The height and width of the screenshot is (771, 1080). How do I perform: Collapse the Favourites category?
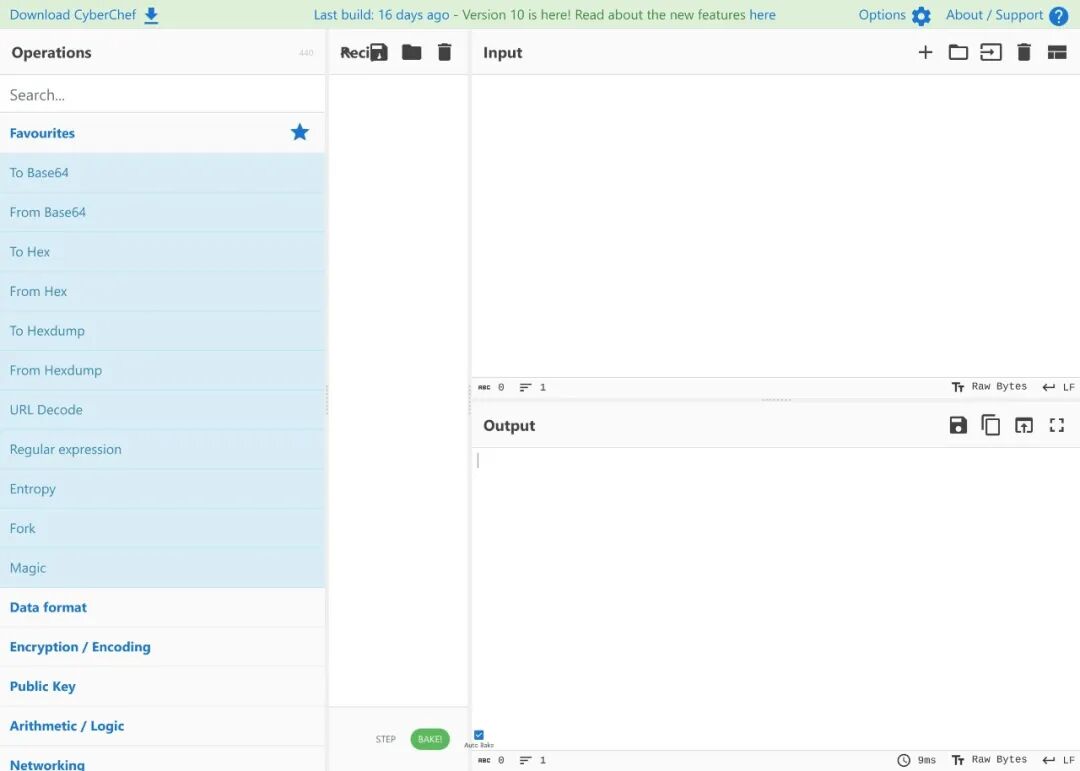pyautogui.click(x=163, y=133)
